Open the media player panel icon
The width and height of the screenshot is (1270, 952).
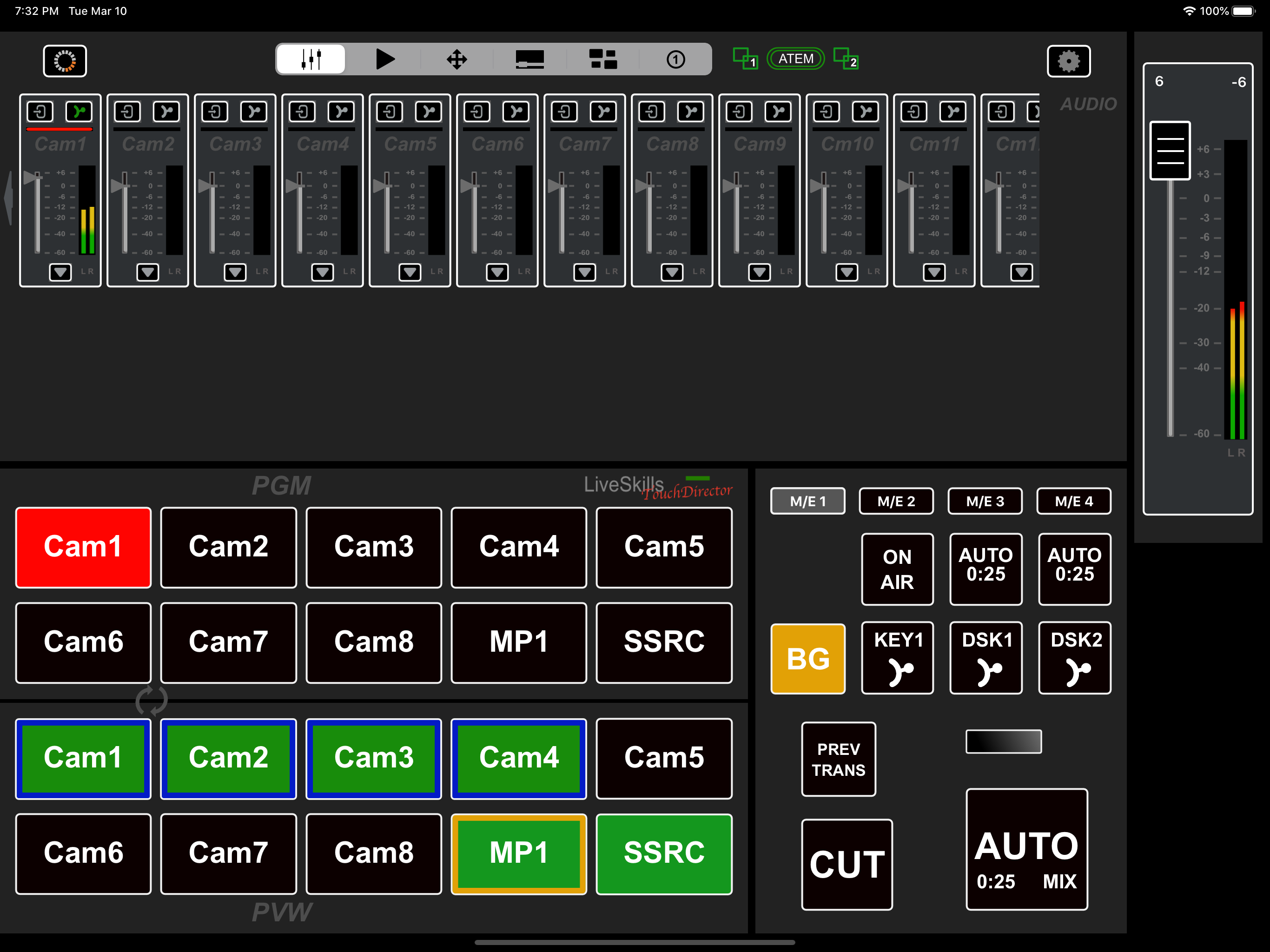click(x=529, y=59)
